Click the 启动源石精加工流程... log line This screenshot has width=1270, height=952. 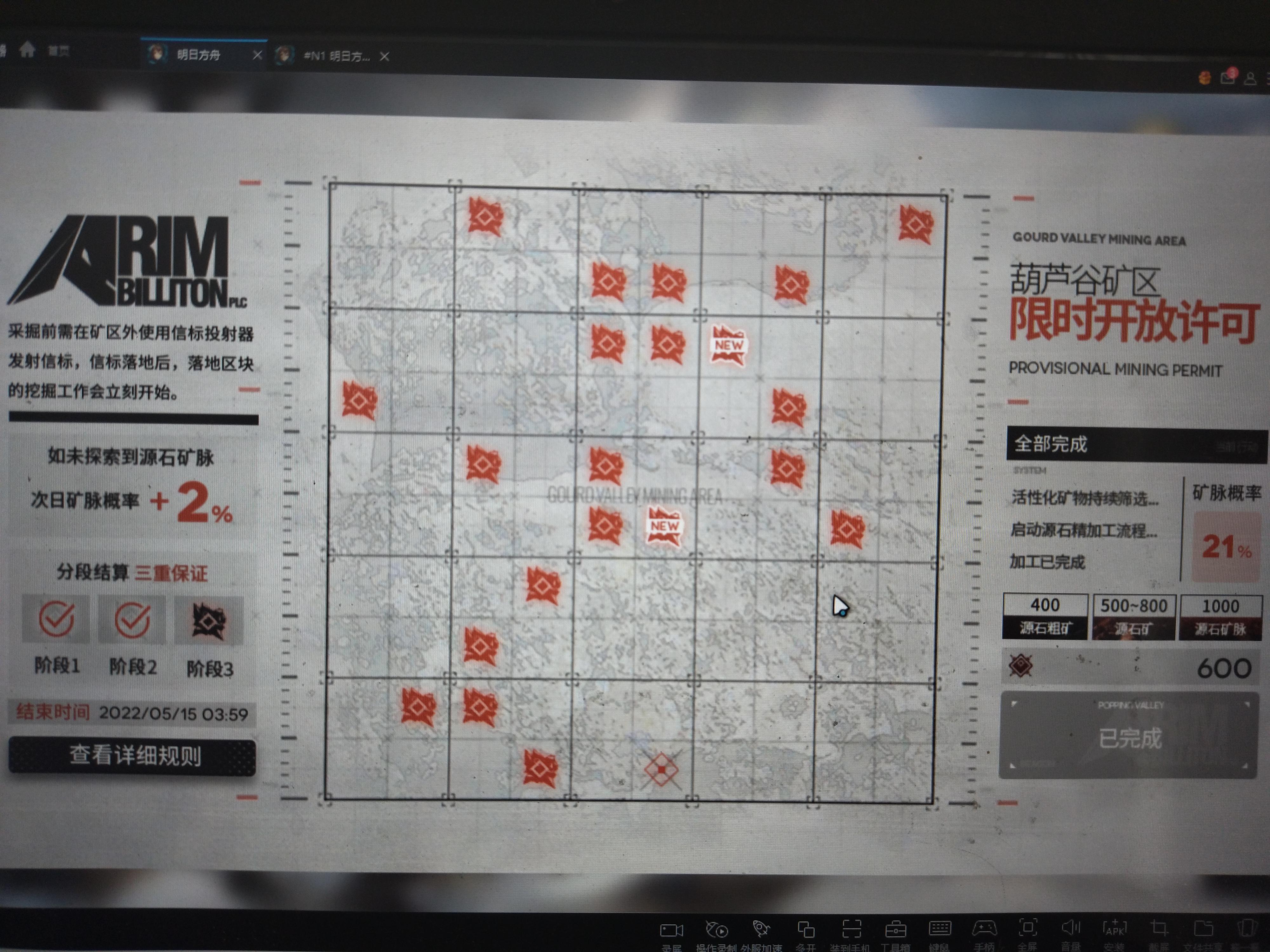[1083, 530]
